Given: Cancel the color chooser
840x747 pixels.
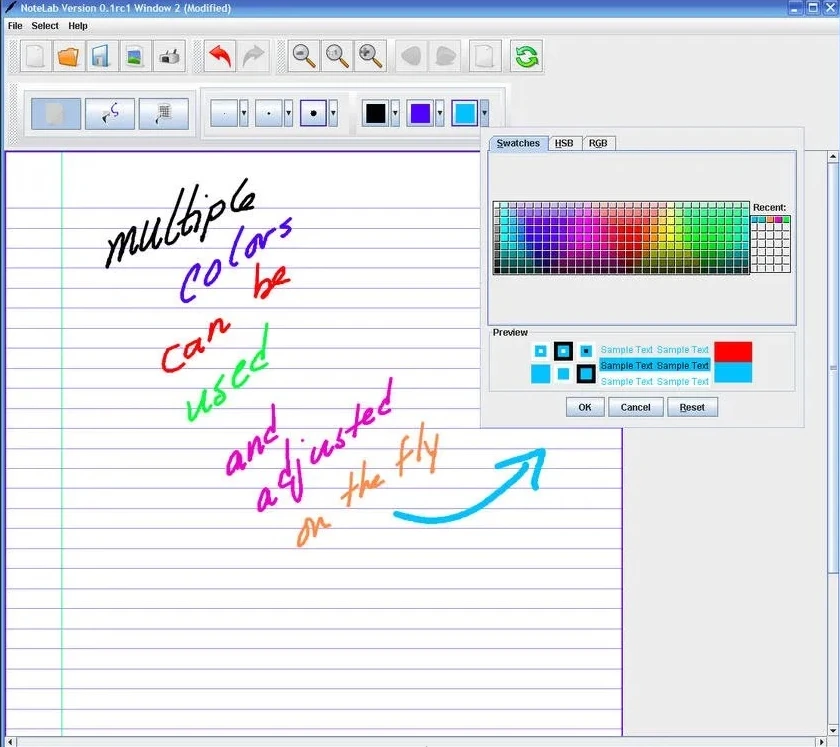Looking at the screenshot, I should [635, 407].
